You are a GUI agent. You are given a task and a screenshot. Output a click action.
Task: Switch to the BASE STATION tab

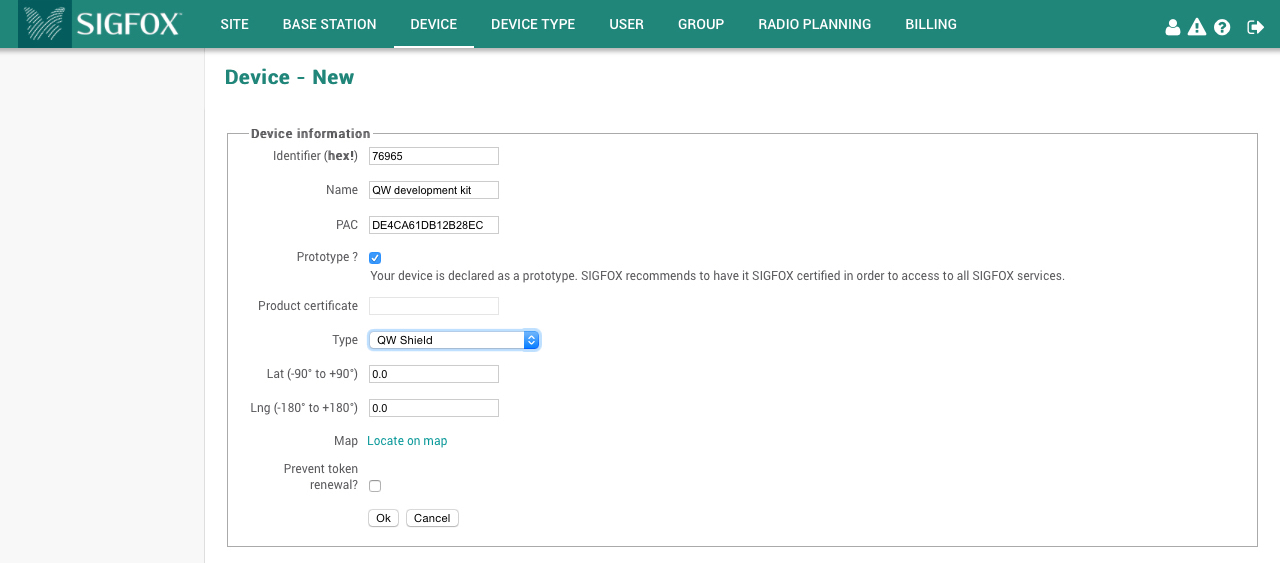click(x=329, y=24)
